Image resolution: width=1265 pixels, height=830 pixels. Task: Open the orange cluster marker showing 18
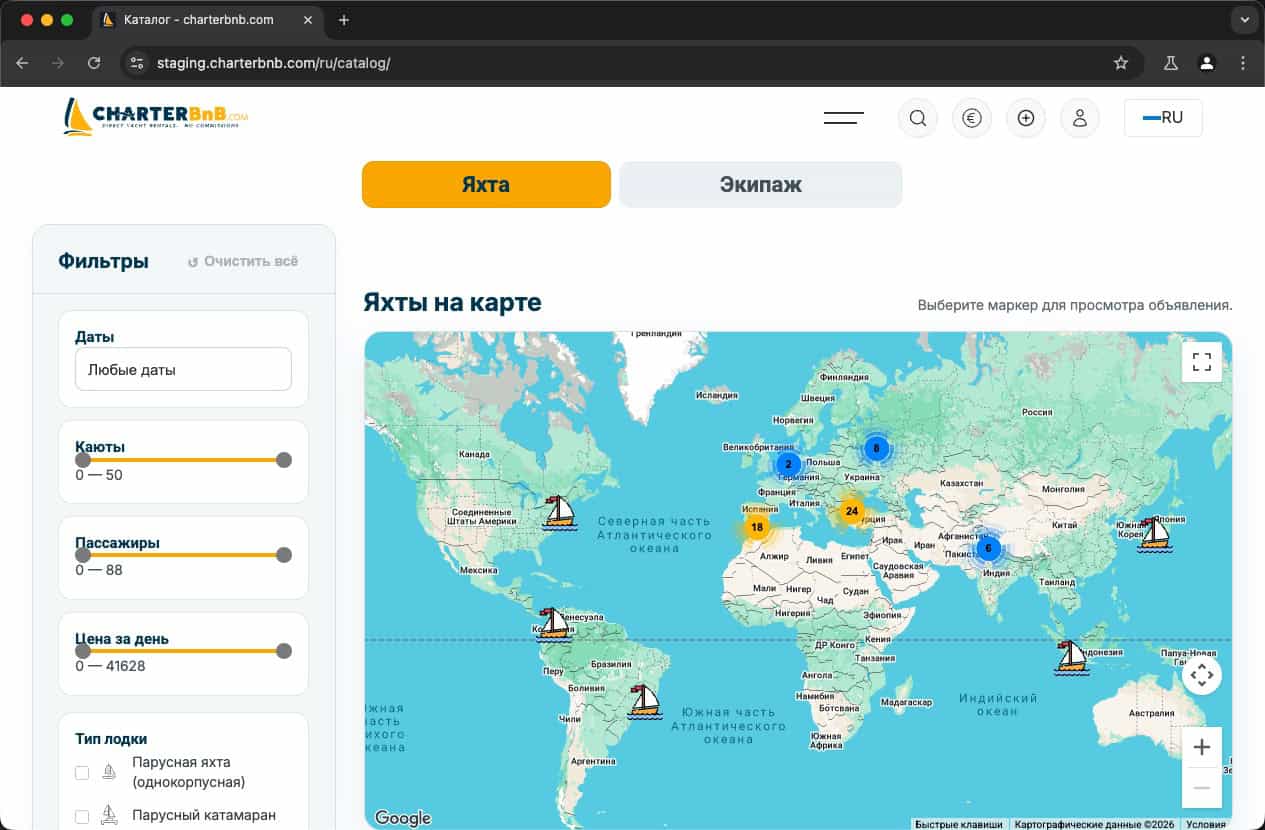(x=757, y=527)
